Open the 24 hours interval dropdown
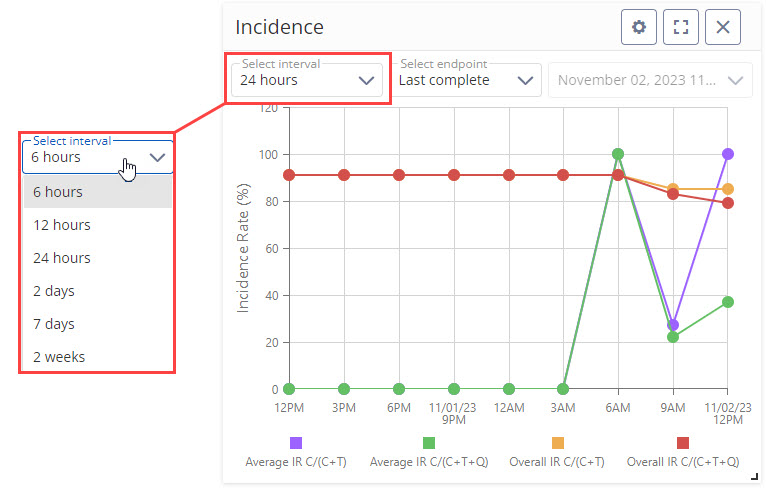 coord(306,80)
